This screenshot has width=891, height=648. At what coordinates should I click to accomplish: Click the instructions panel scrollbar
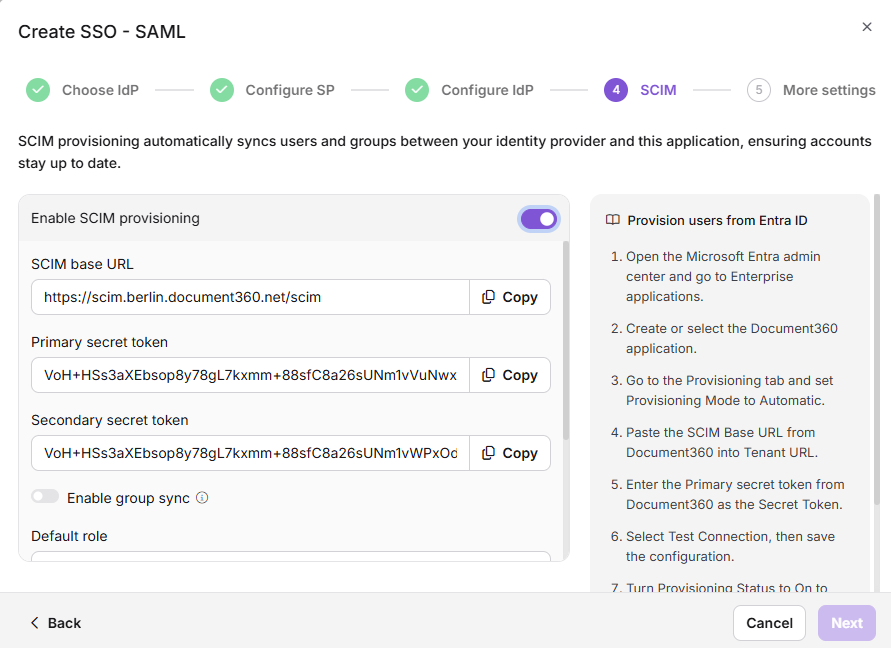click(877, 349)
